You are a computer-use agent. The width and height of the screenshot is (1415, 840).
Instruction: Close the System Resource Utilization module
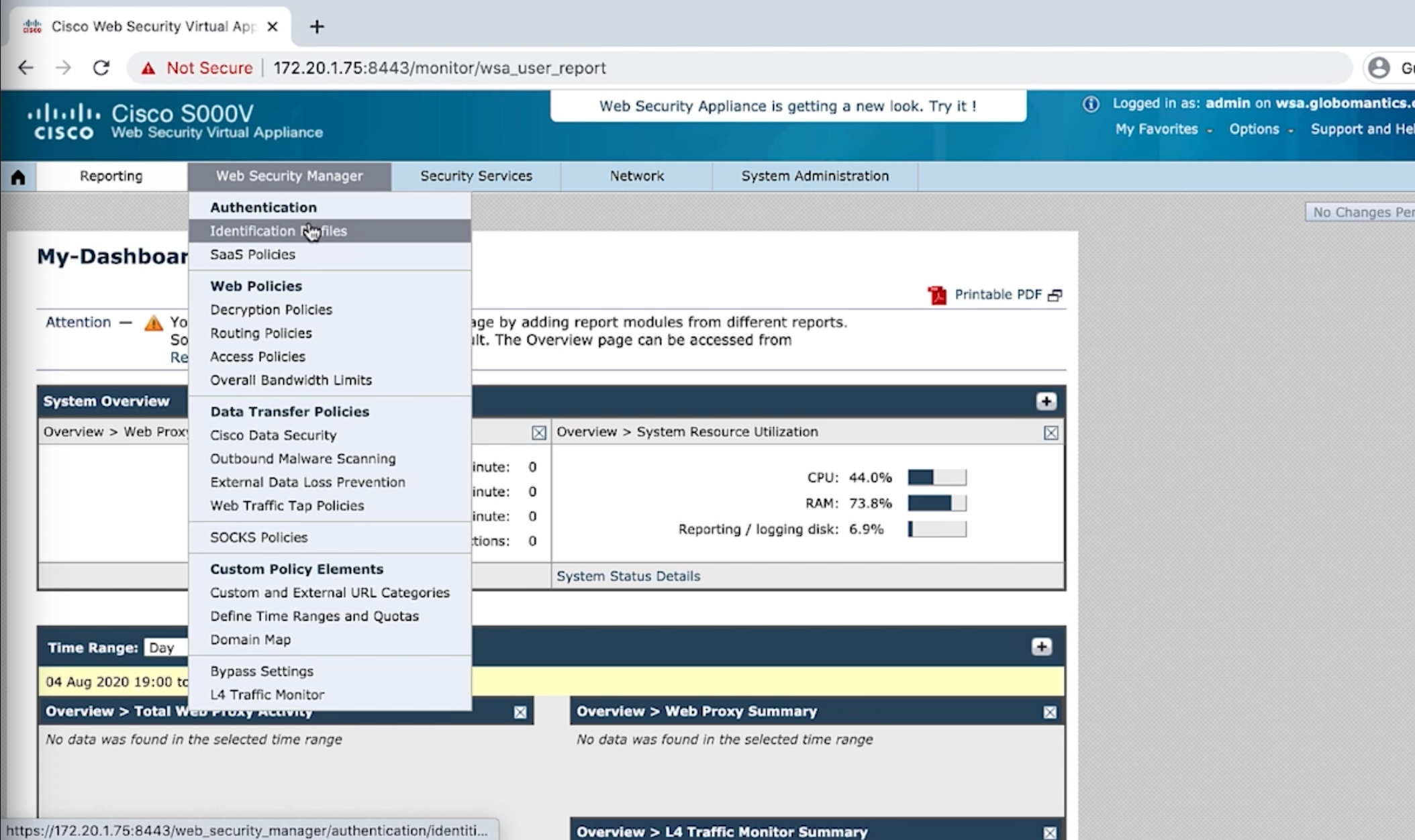[x=1051, y=433]
